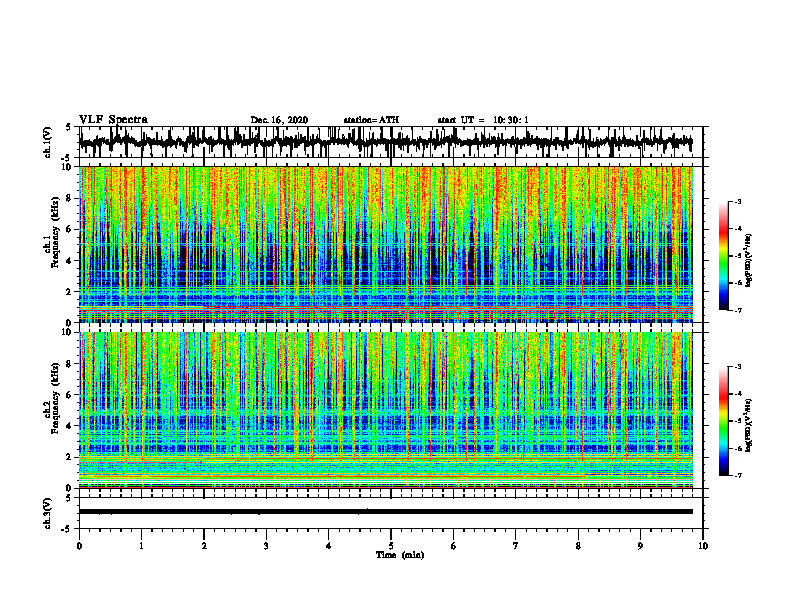
Task: Click the log(PSD) label beside ch.1 color bar
Action: point(749,260)
